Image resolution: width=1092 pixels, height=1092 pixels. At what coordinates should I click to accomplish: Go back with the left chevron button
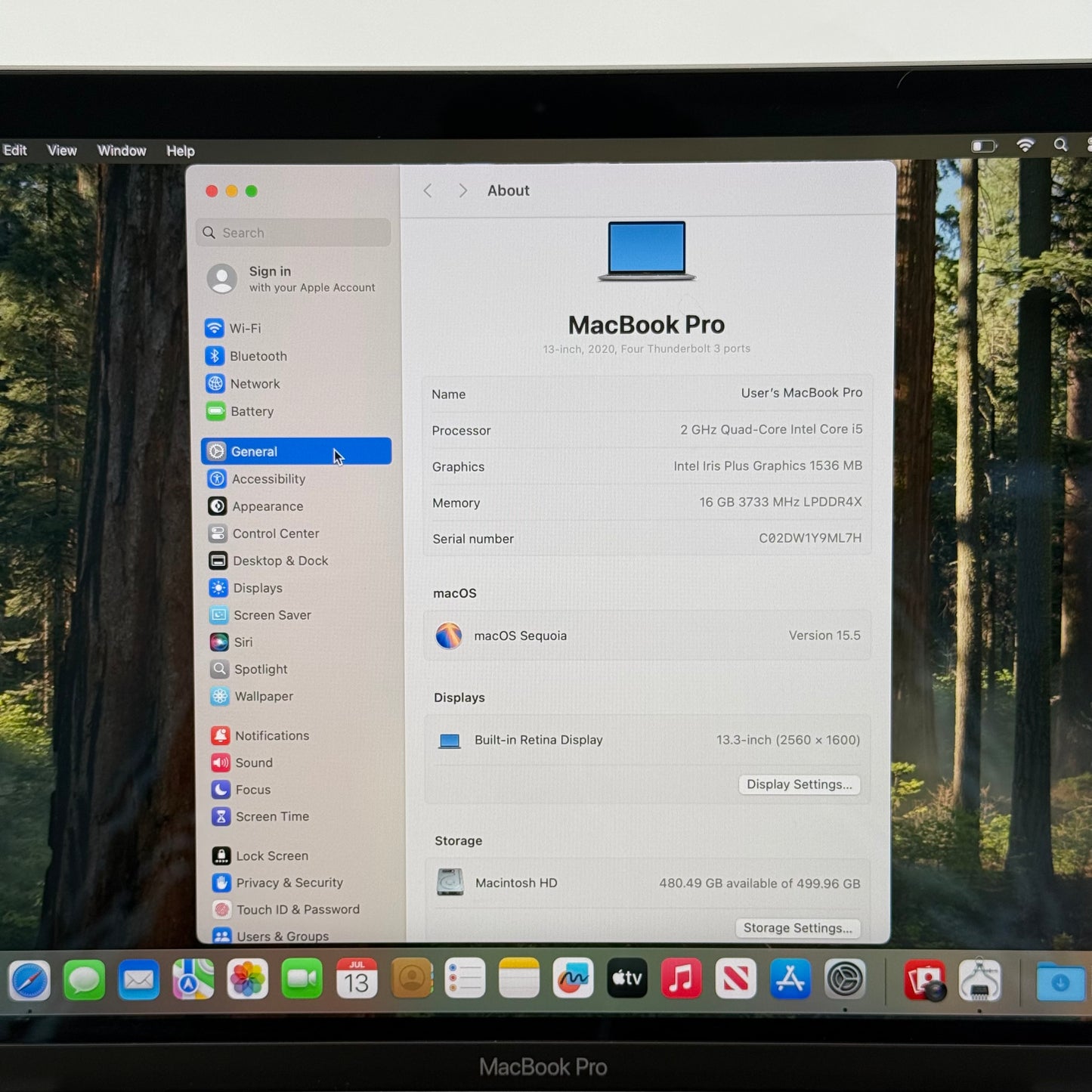coord(428,190)
